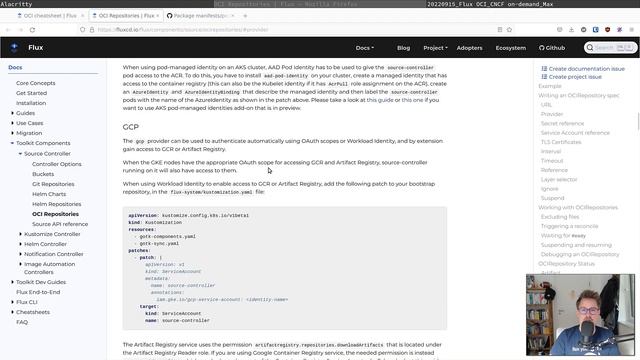This screenshot has height=360, width=640.
Task: Click the search magnifier icon
Action: 590,48
